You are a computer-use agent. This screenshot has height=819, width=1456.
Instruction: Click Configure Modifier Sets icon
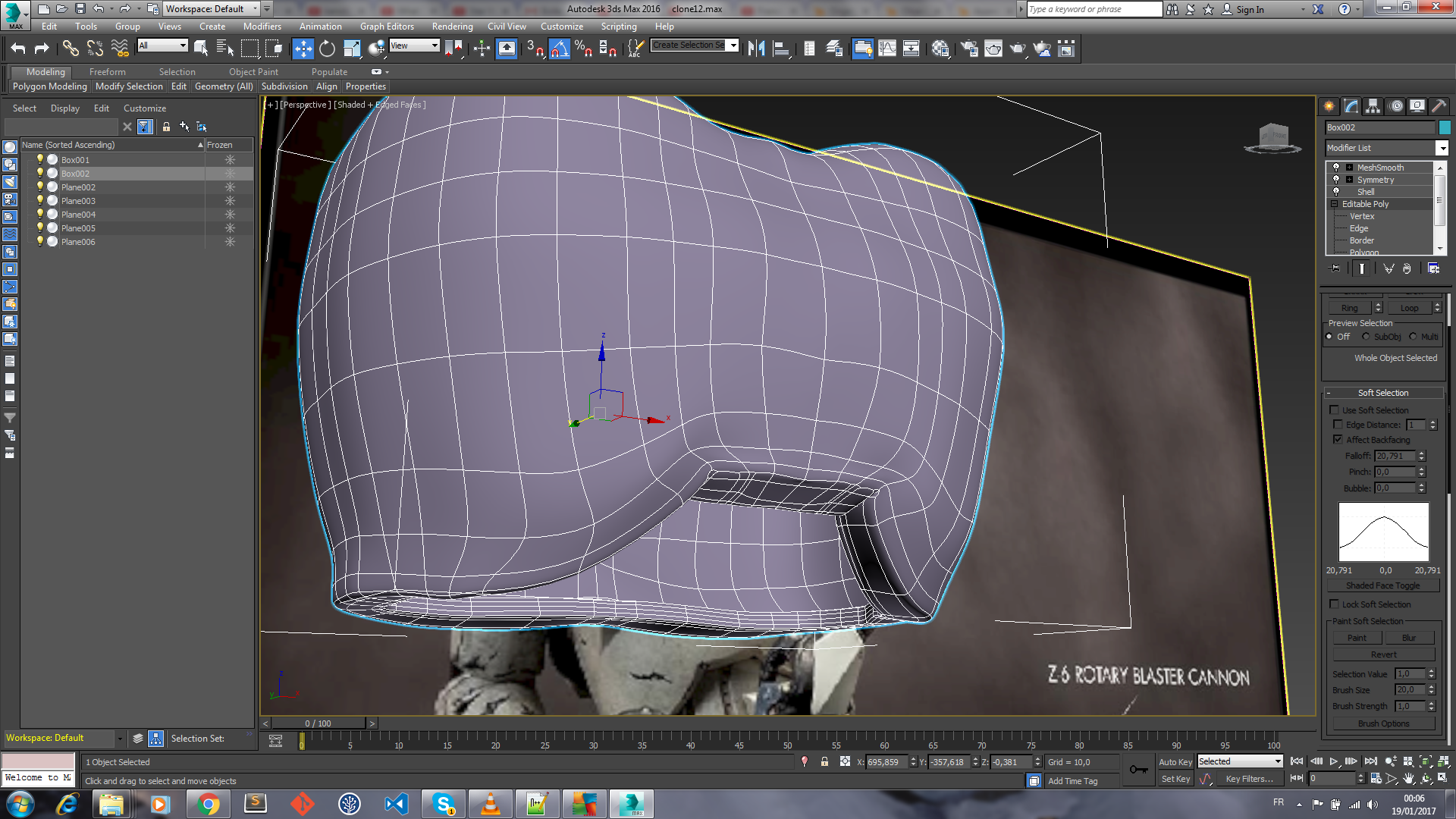[1433, 268]
